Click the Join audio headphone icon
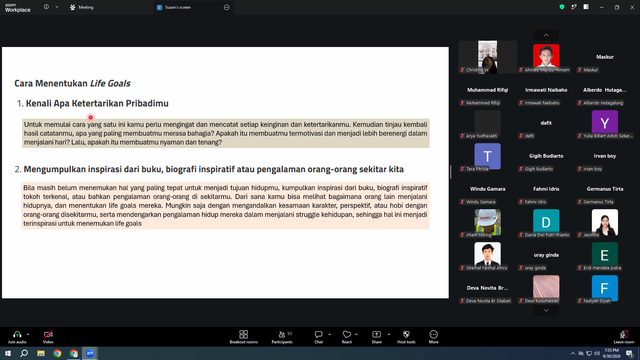 coord(17,334)
